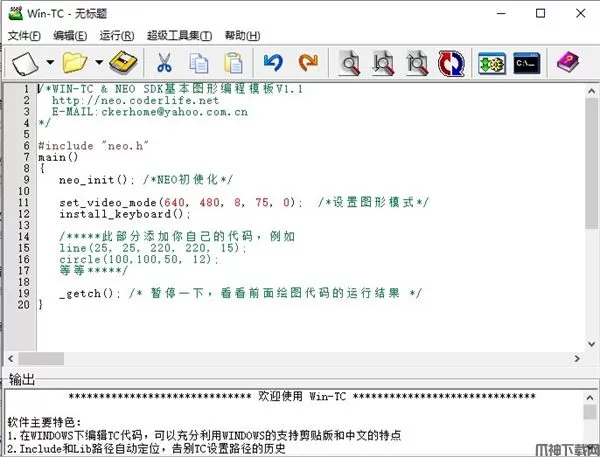Redo the edit with orange arrow
Screen dimensions: 600x457
click(x=308, y=63)
